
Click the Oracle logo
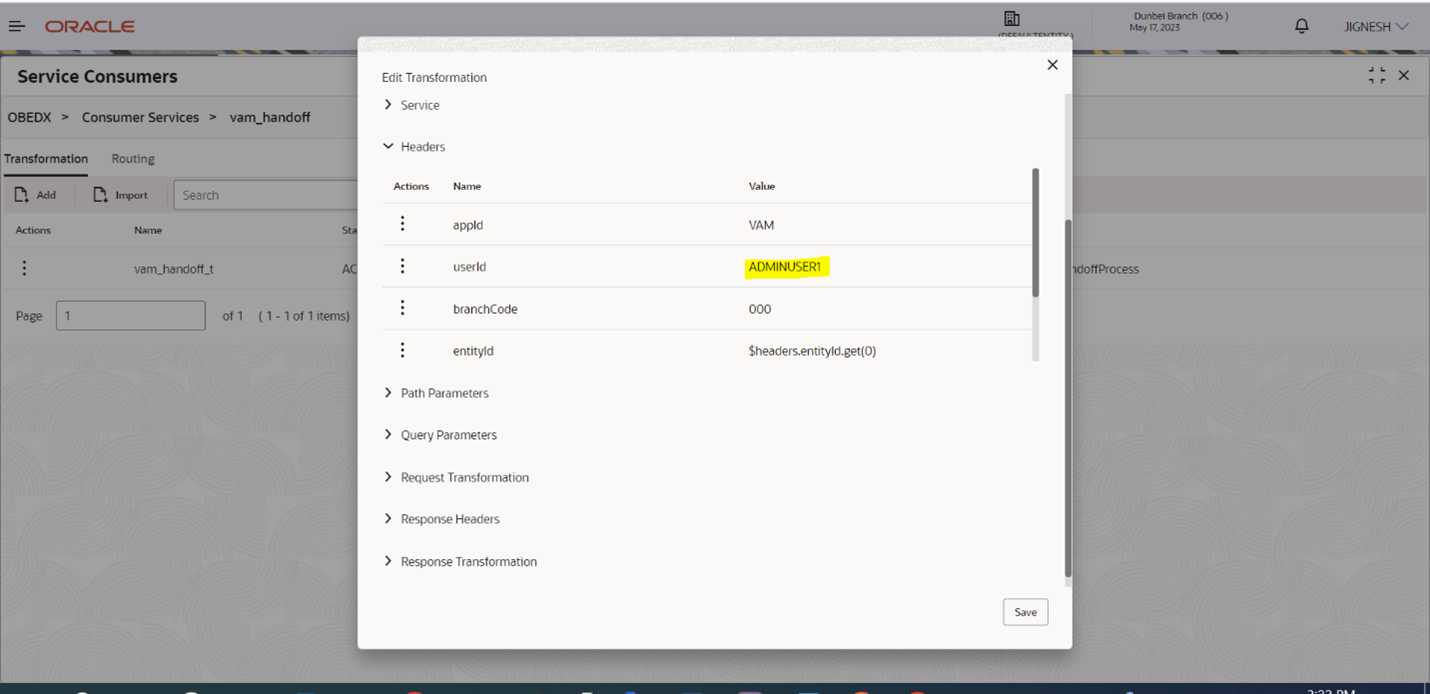pyautogui.click(x=90, y=26)
